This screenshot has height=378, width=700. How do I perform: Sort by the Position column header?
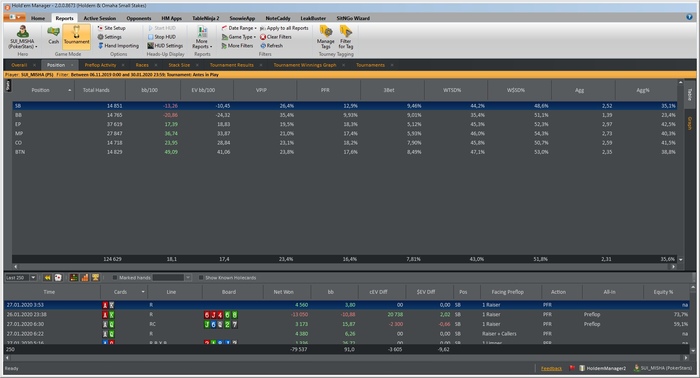[x=41, y=90]
